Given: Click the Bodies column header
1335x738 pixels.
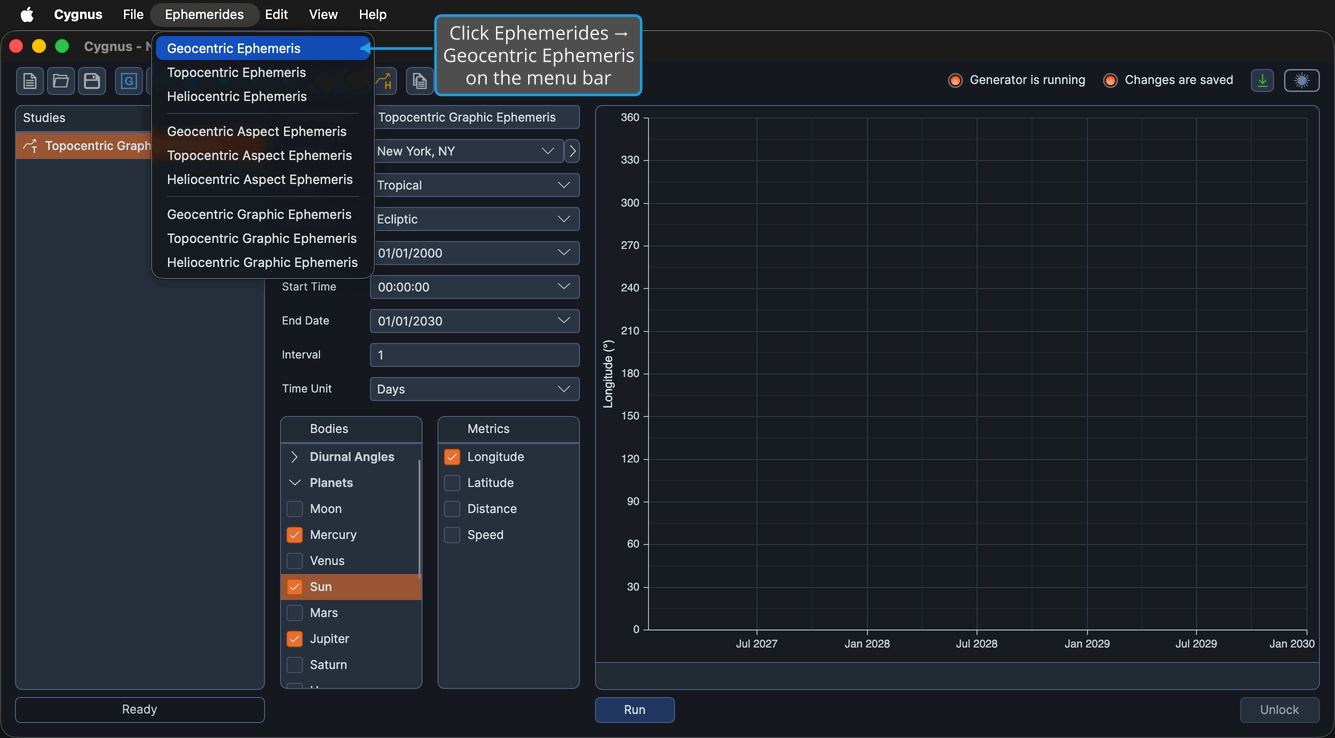Looking at the screenshot, I should 351,429.
